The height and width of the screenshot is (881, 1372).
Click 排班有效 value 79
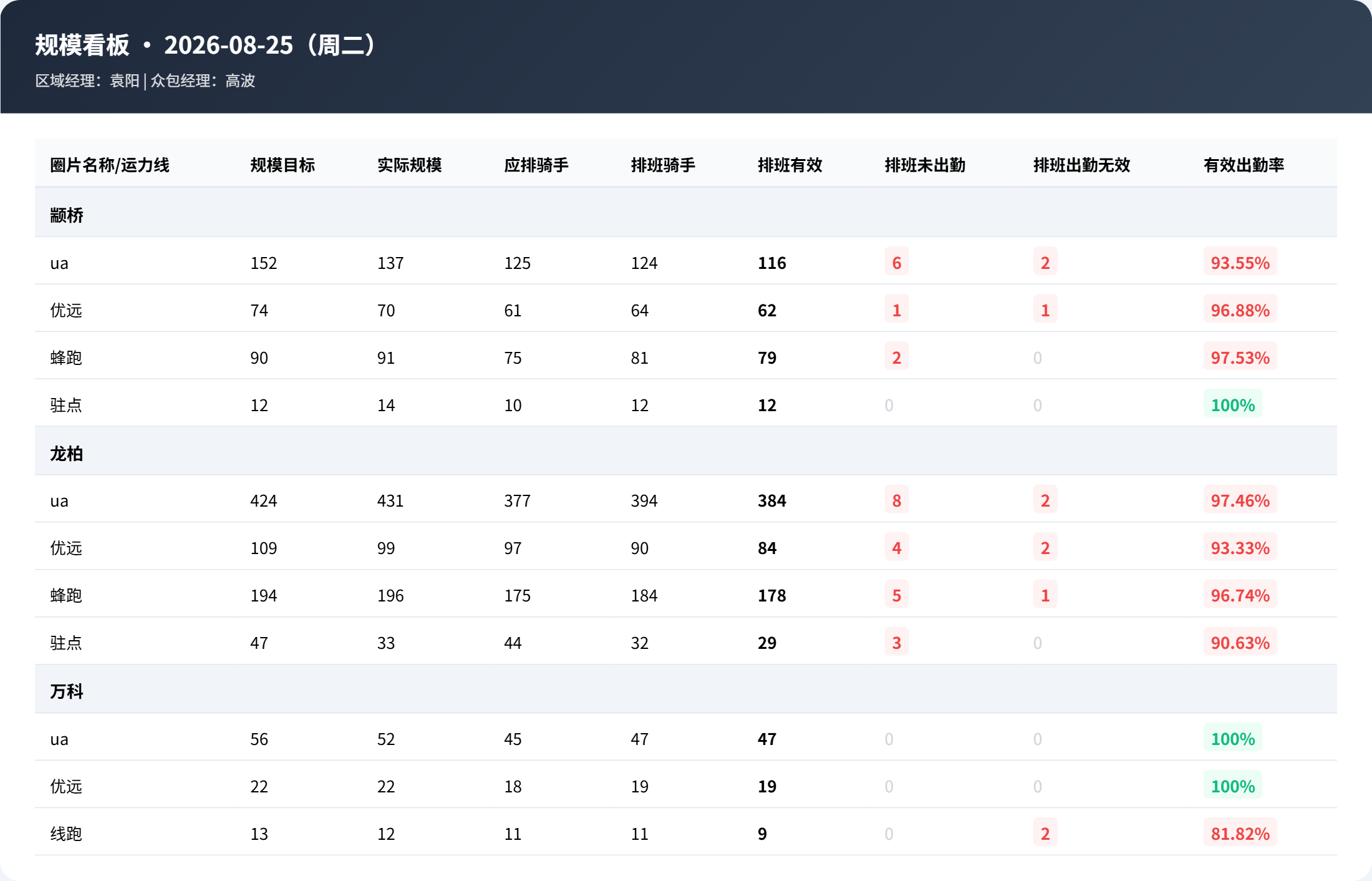coord(767,358)
